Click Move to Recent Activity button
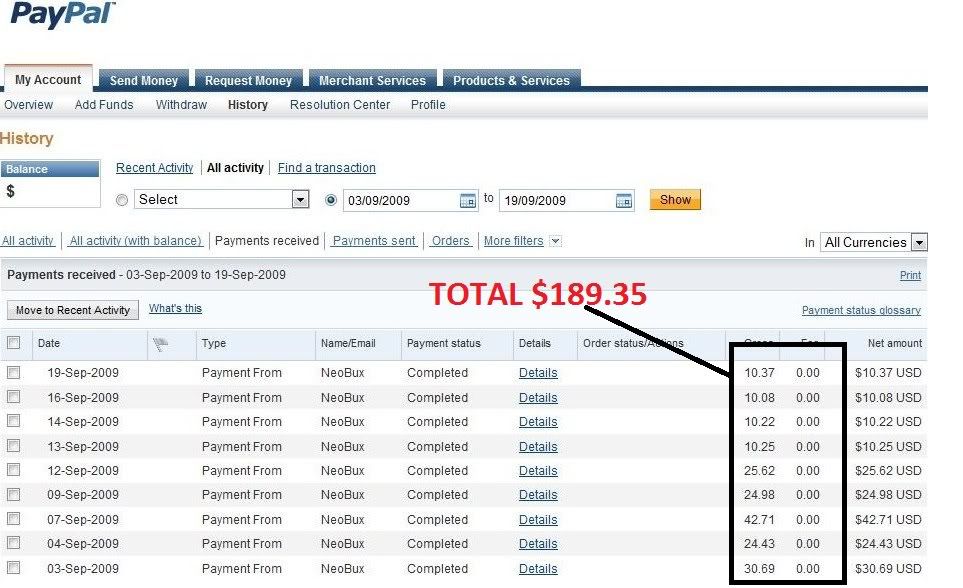The image size is (963, 588). (x=73, y=310)
